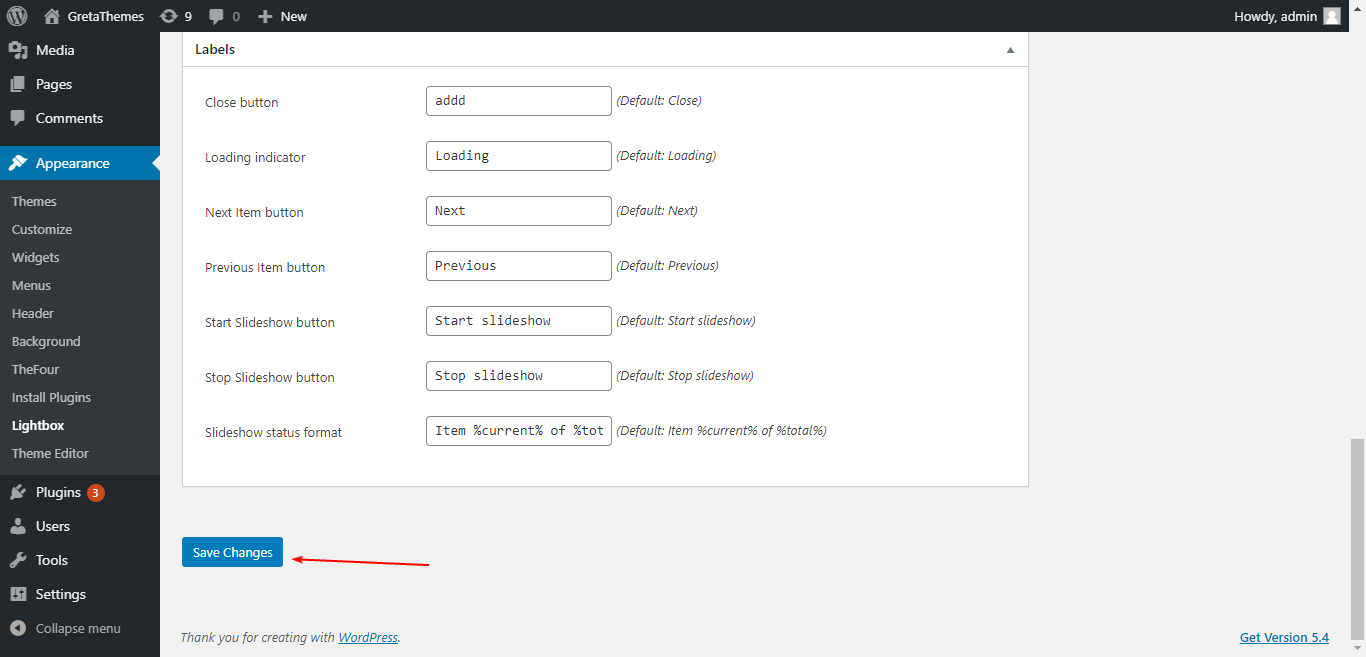
Task: Click the Users icon in the sidebar
Action: coord(18,525)
